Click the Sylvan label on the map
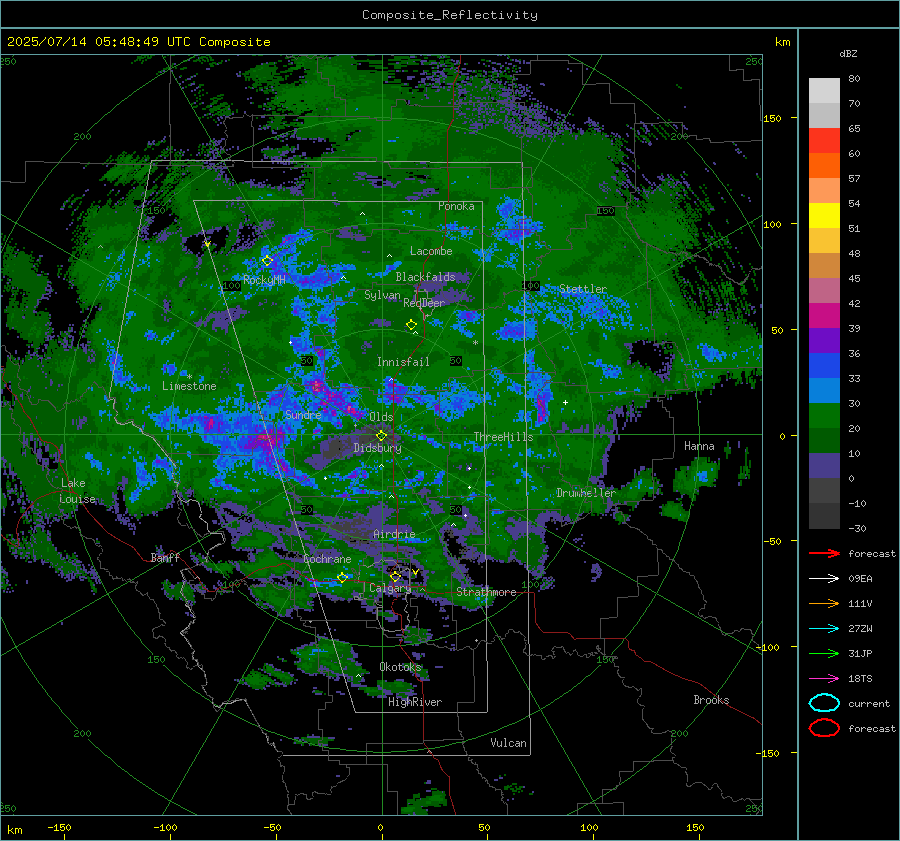This screenshot has width=900, height=841. click(382, 295)
